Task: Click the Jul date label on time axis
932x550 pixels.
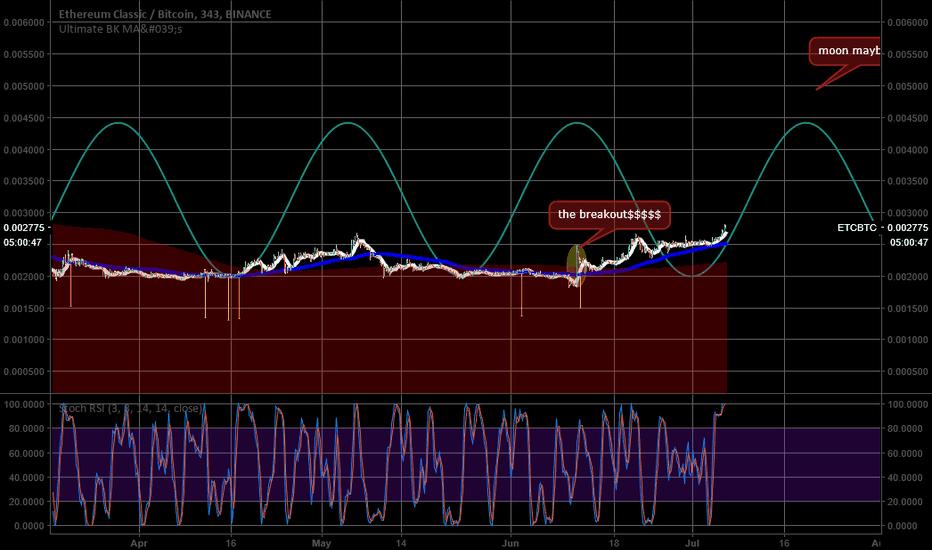Action: 692,543
